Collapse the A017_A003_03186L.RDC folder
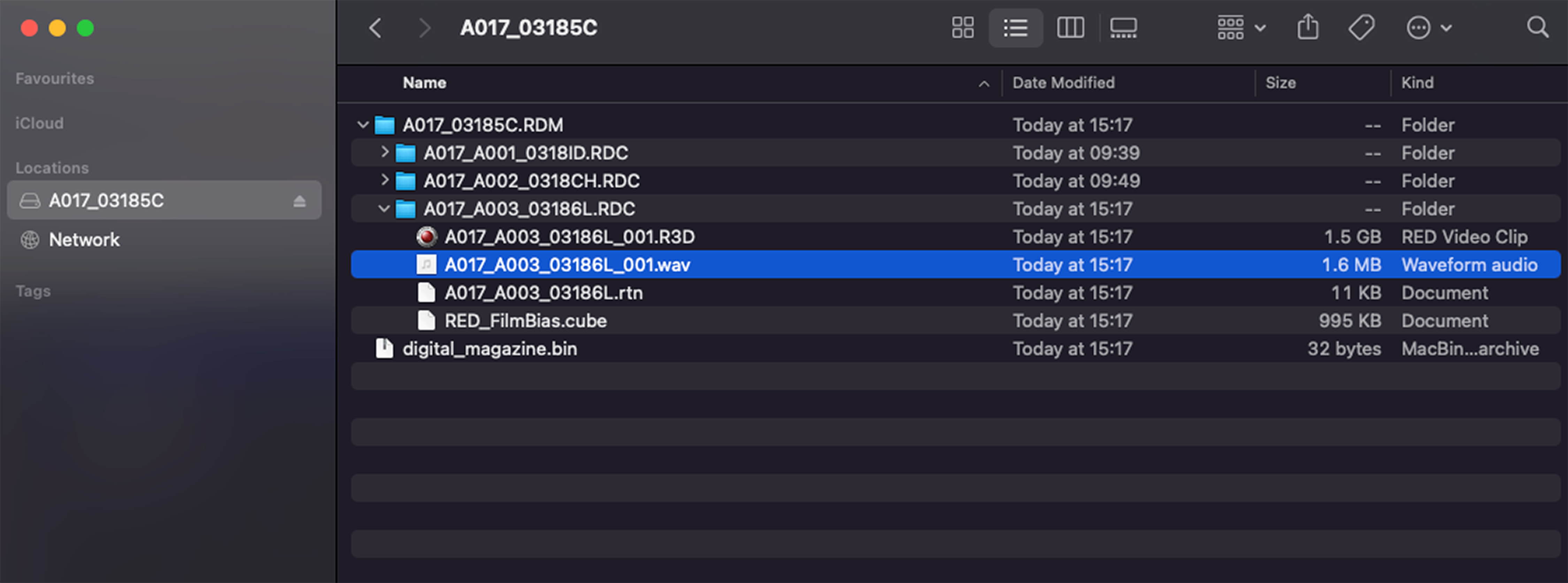The height and width of the screenshot is (583, 1568). click(384, 209)
